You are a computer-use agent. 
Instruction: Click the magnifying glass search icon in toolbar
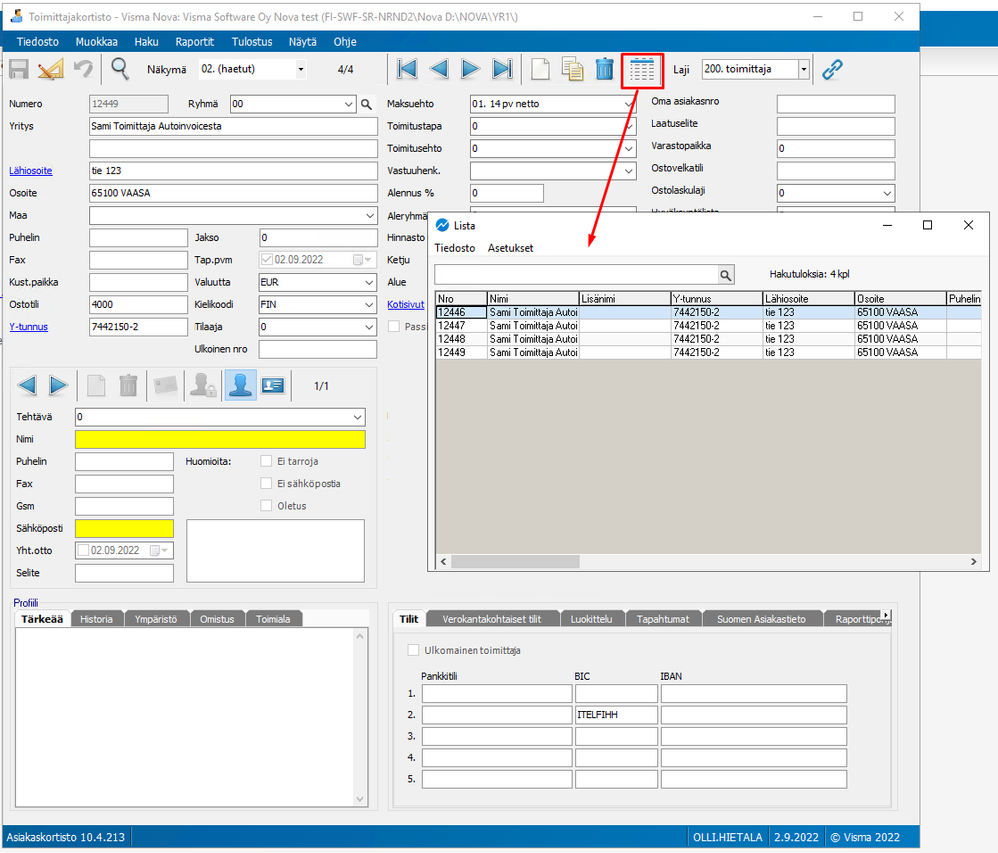click(120, 69)
